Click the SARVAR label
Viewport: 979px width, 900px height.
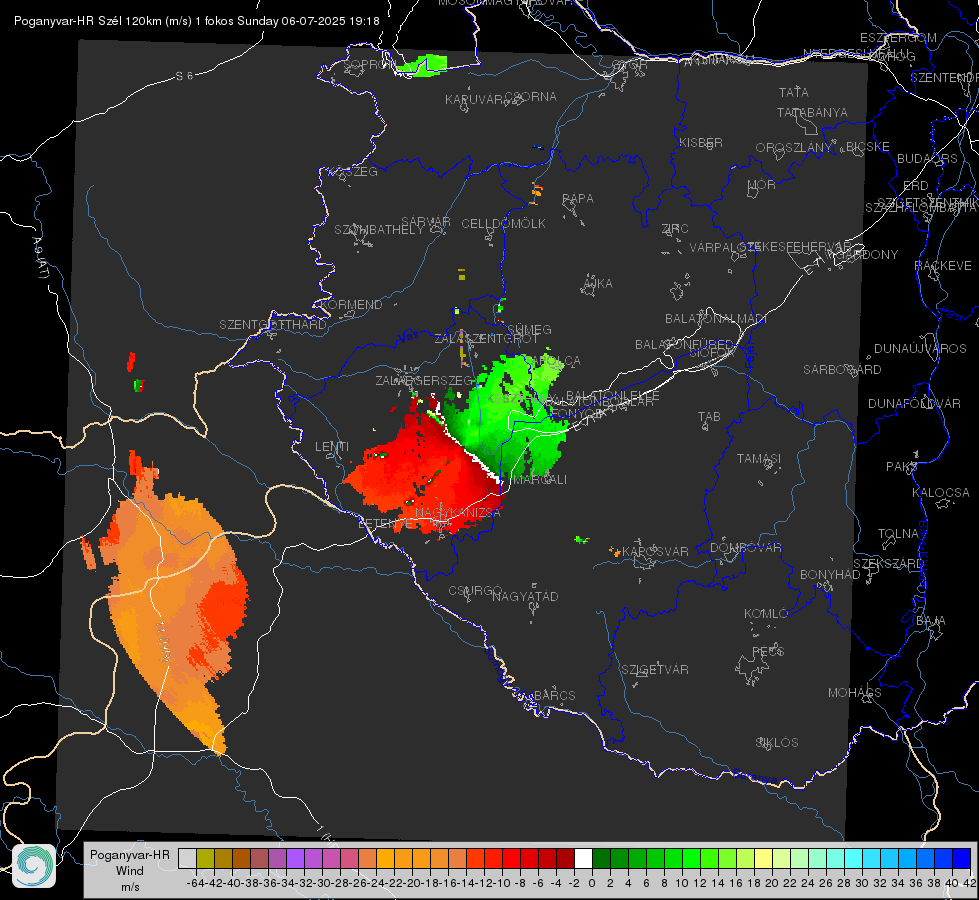(426, 222)
